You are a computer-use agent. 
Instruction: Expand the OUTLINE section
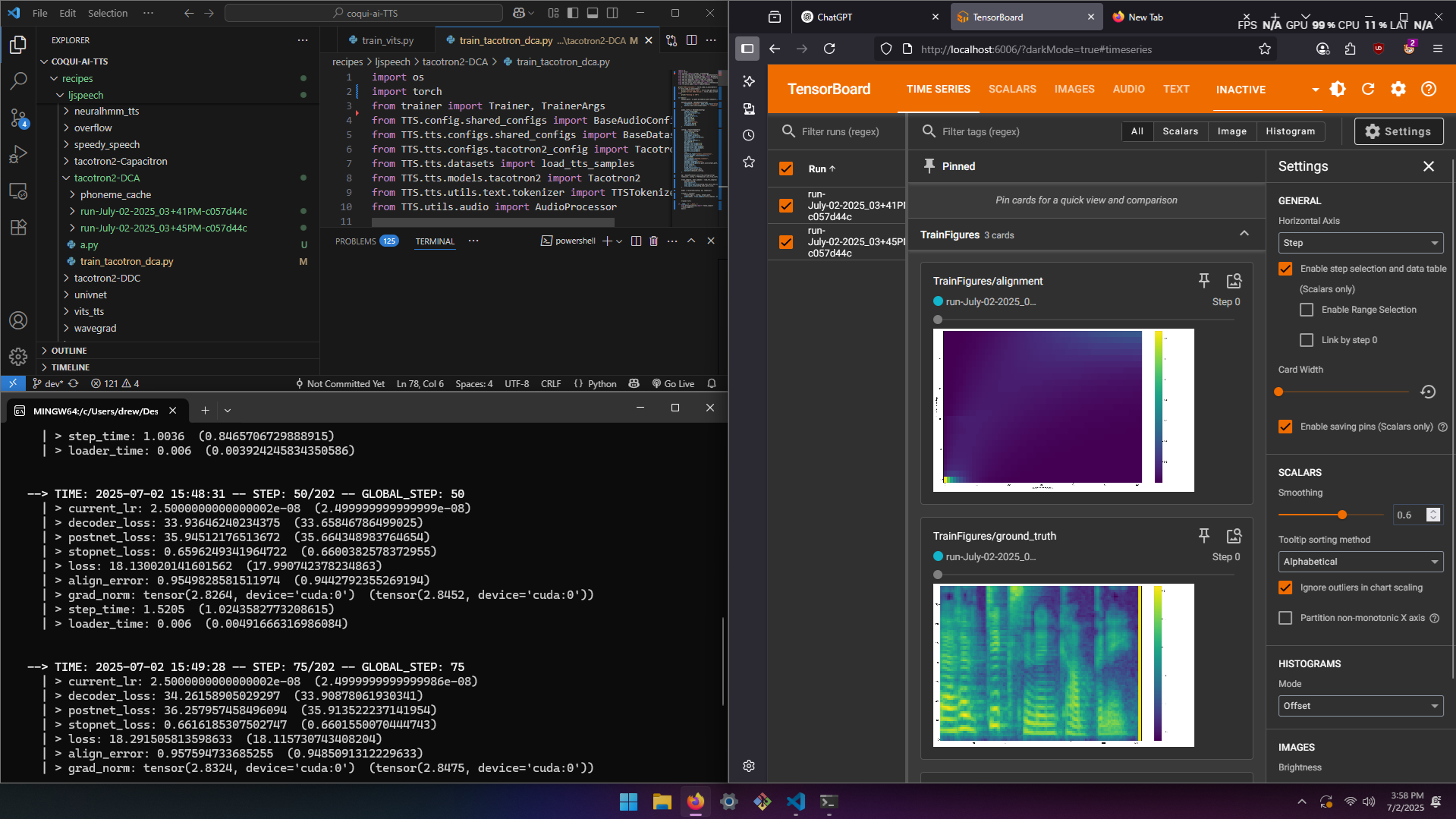[x=68, y=351]
